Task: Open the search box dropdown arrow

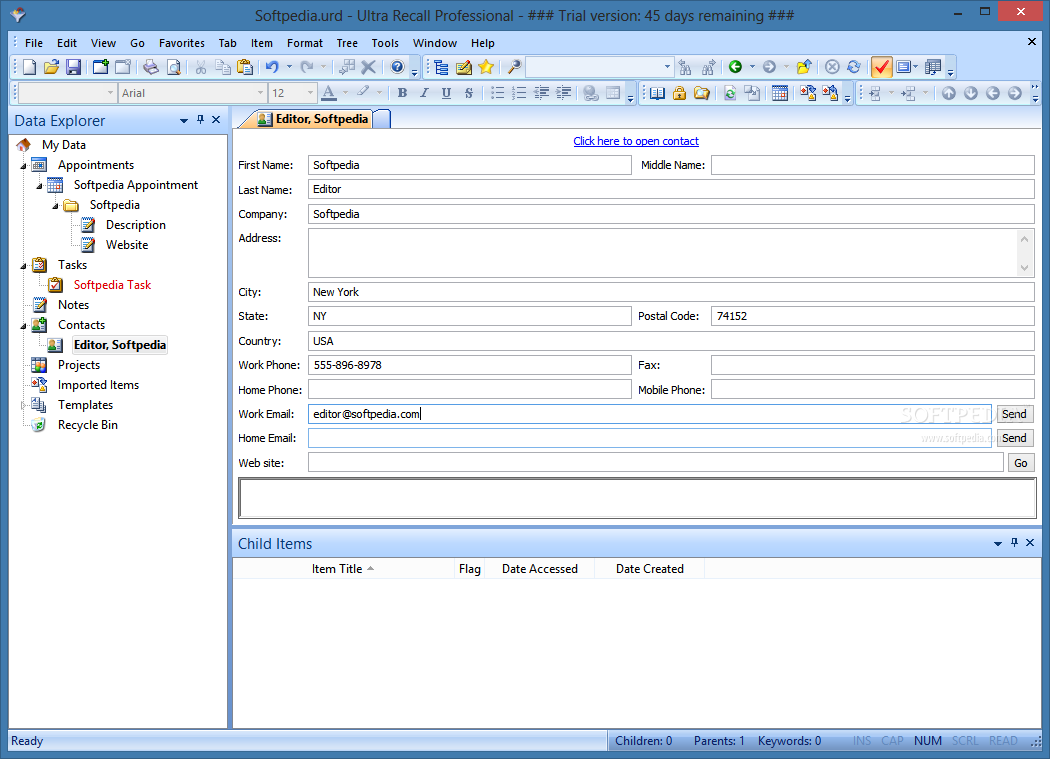Action: 667,67
